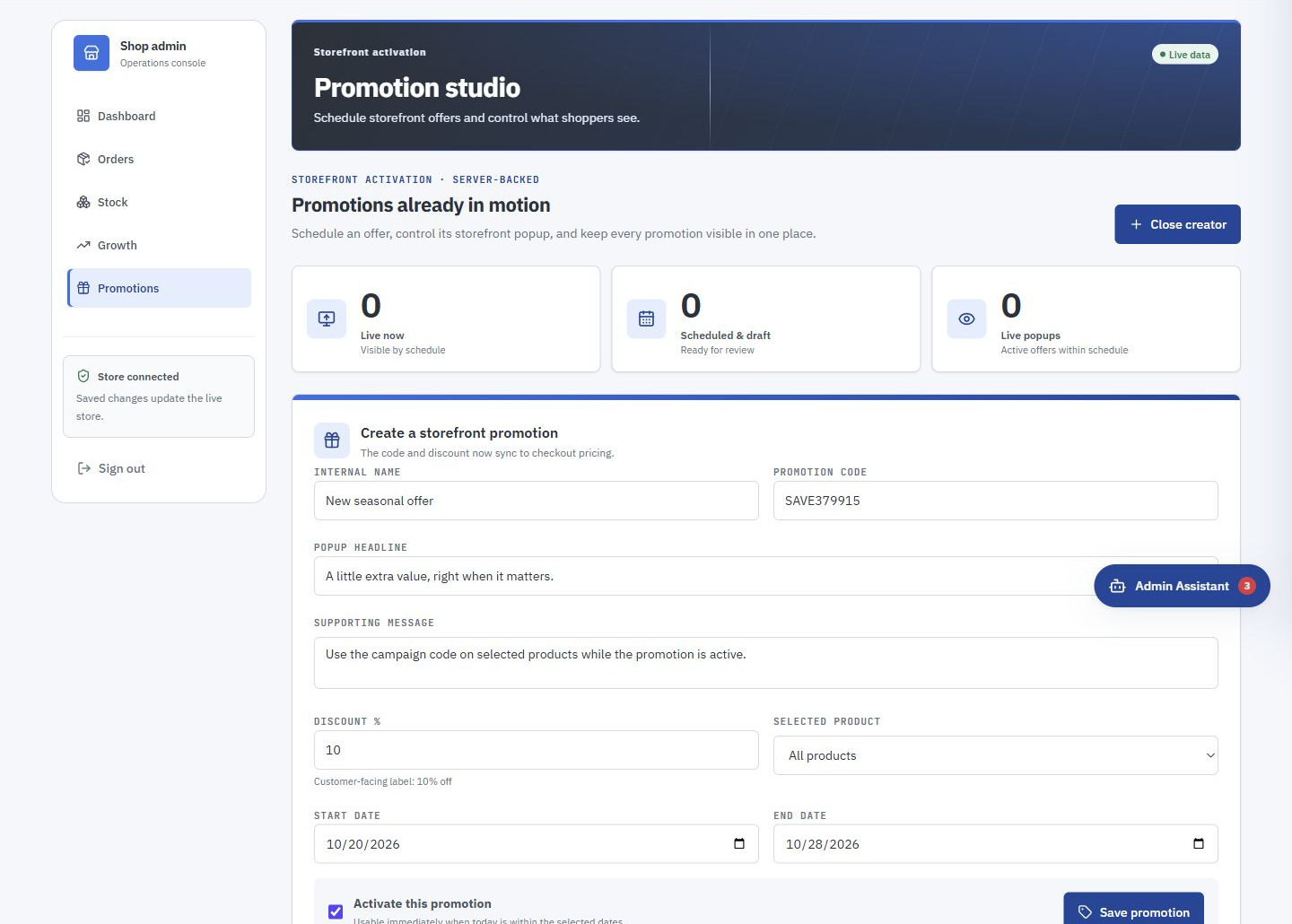Click the End date field value 10/28/2026
Image resolution: width=1292 pixels, height=924 pixels.
pos(823,844)
